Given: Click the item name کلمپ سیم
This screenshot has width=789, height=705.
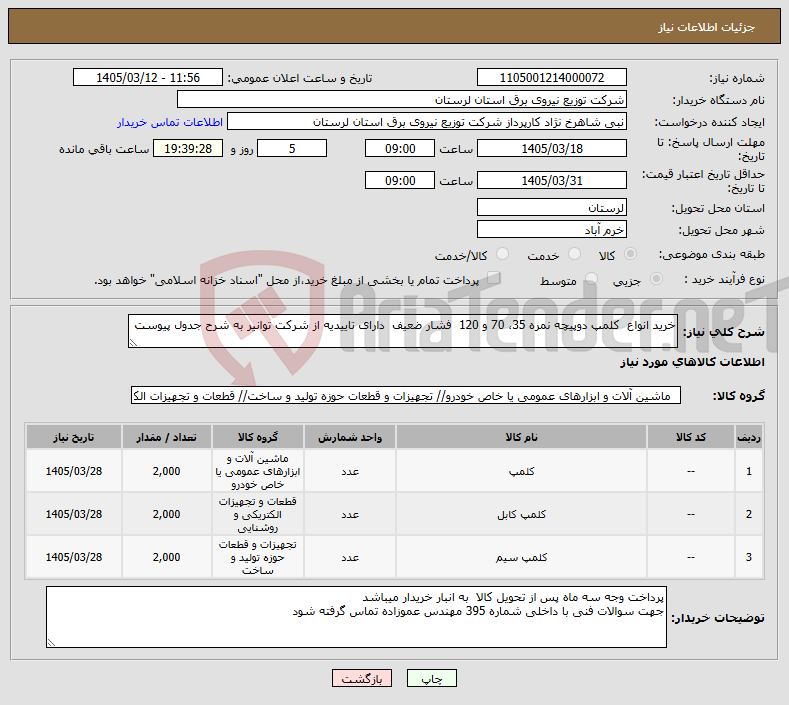Looking at the screenshot, I should point(521,558).
